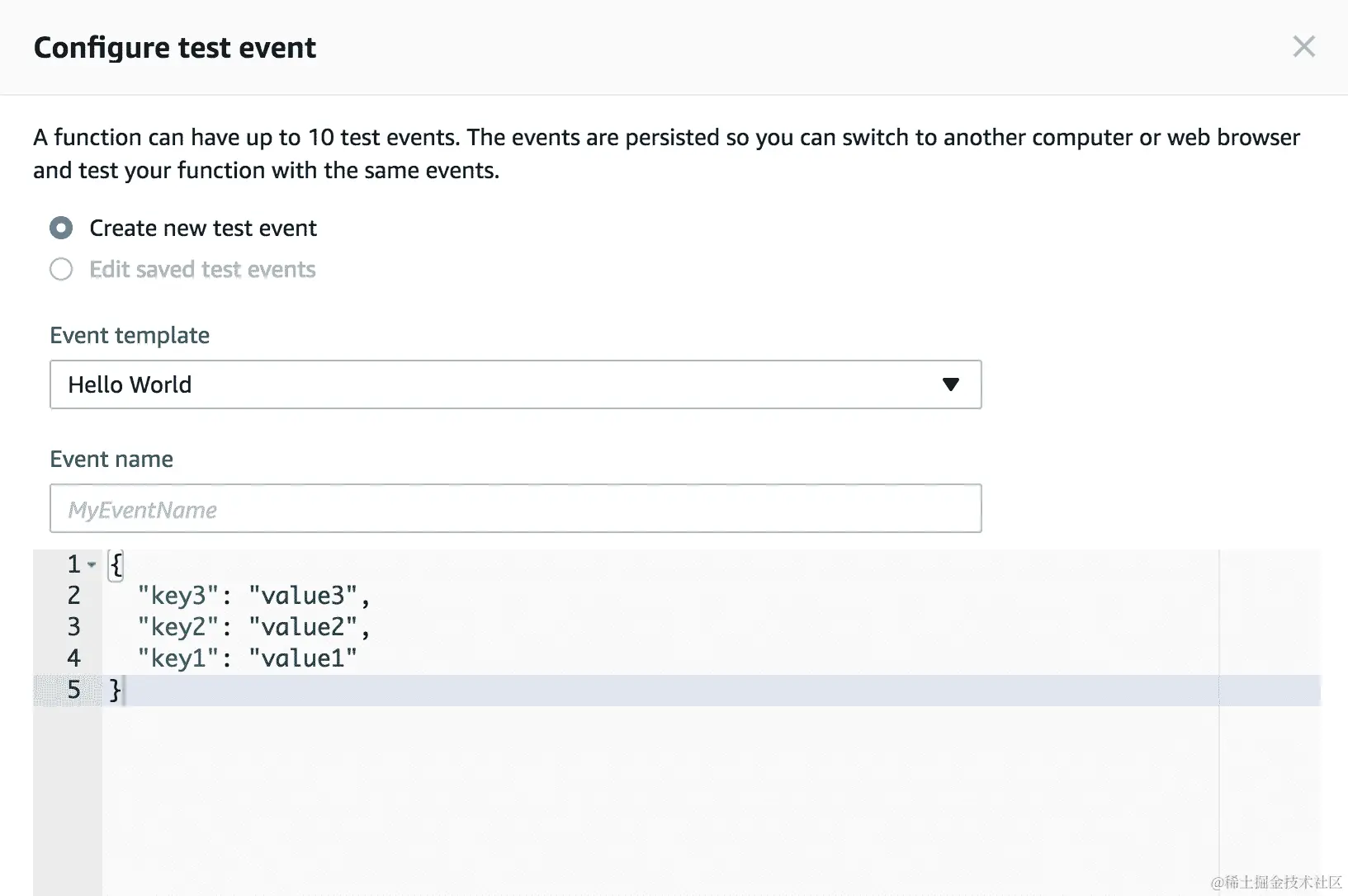Click line number 1 in editor gutter
Viewport: 1348px width, 896px height.
(73, 564)
